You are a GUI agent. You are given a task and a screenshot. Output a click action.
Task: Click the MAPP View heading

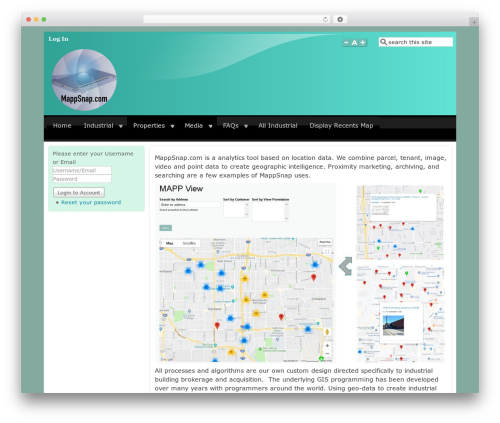tap(181, 189)
